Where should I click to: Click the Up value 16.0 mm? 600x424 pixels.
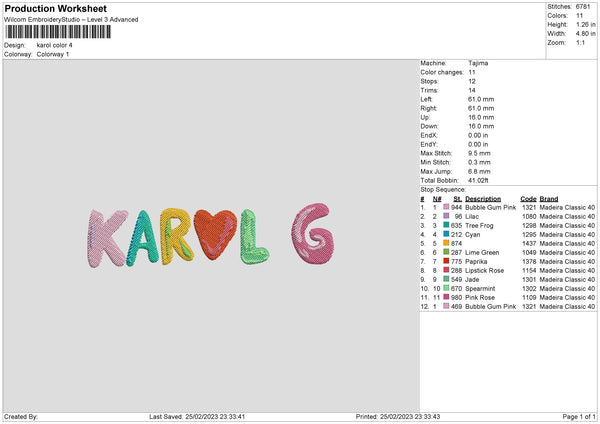(481, 117)
